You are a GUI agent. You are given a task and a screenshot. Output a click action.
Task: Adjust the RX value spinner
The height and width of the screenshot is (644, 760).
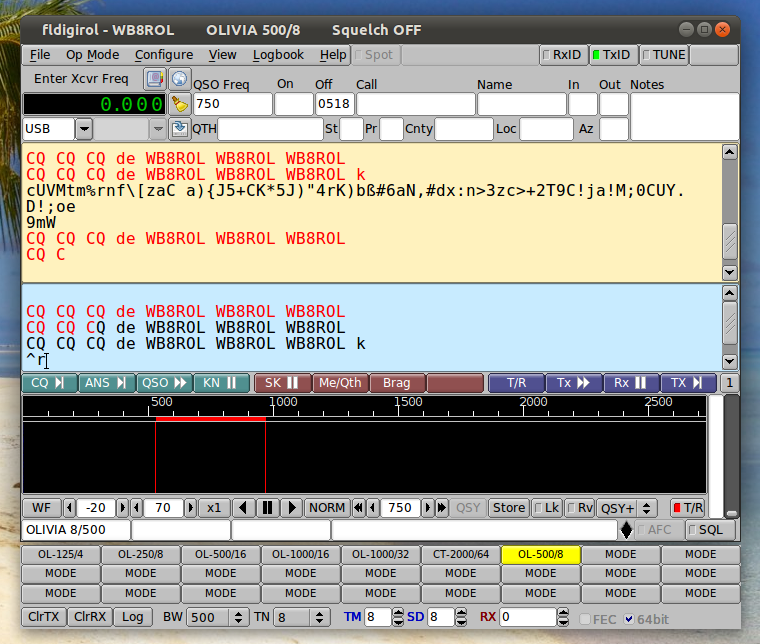pyautogui.click(x=563, y=617)
